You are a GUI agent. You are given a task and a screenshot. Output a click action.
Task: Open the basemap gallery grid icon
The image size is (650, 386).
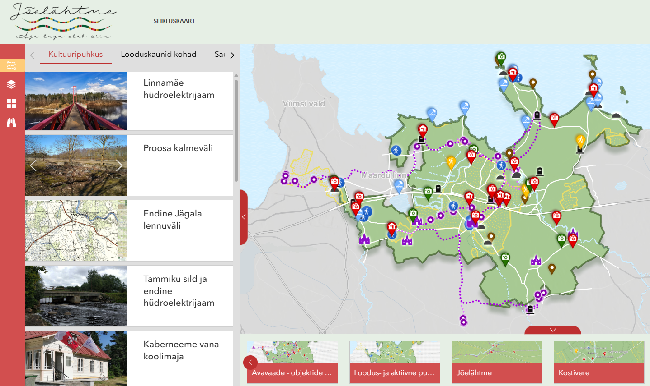pos(12,104)
